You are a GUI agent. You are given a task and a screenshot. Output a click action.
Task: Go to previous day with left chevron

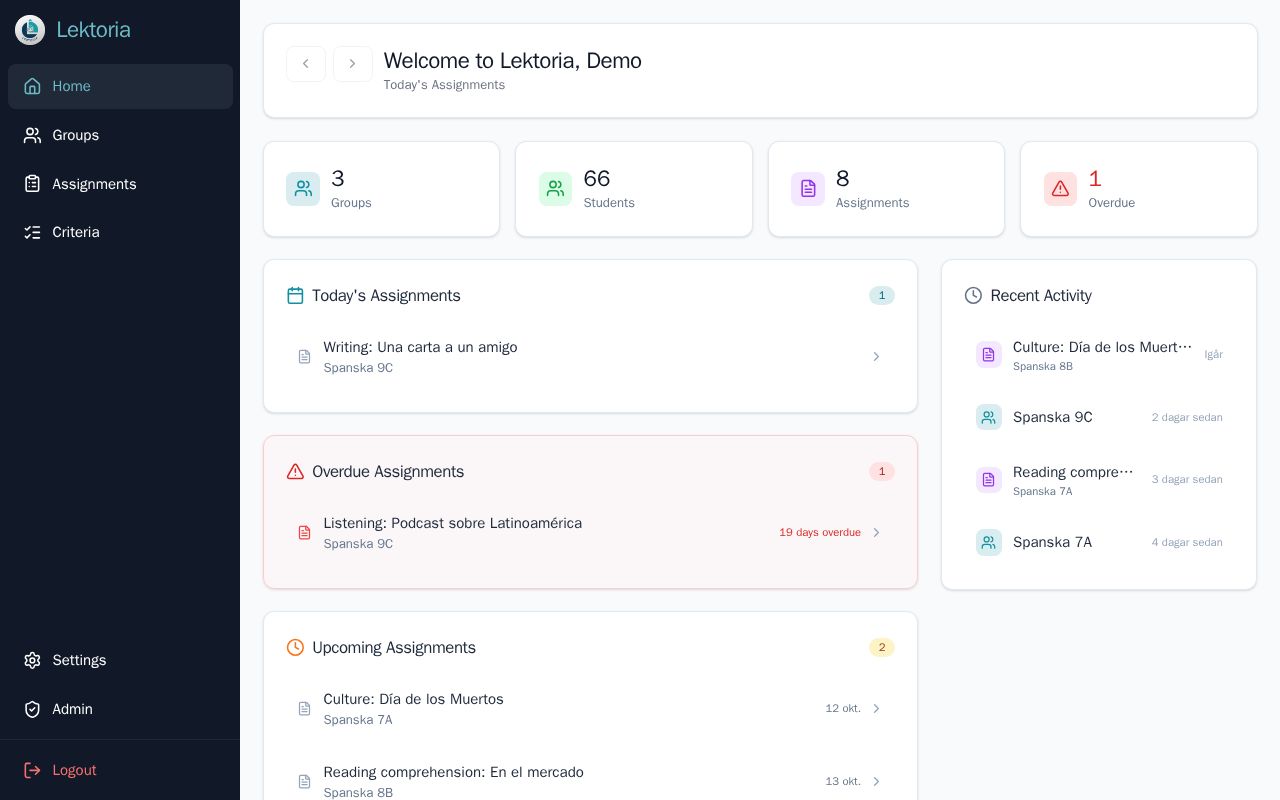point(306,64)
